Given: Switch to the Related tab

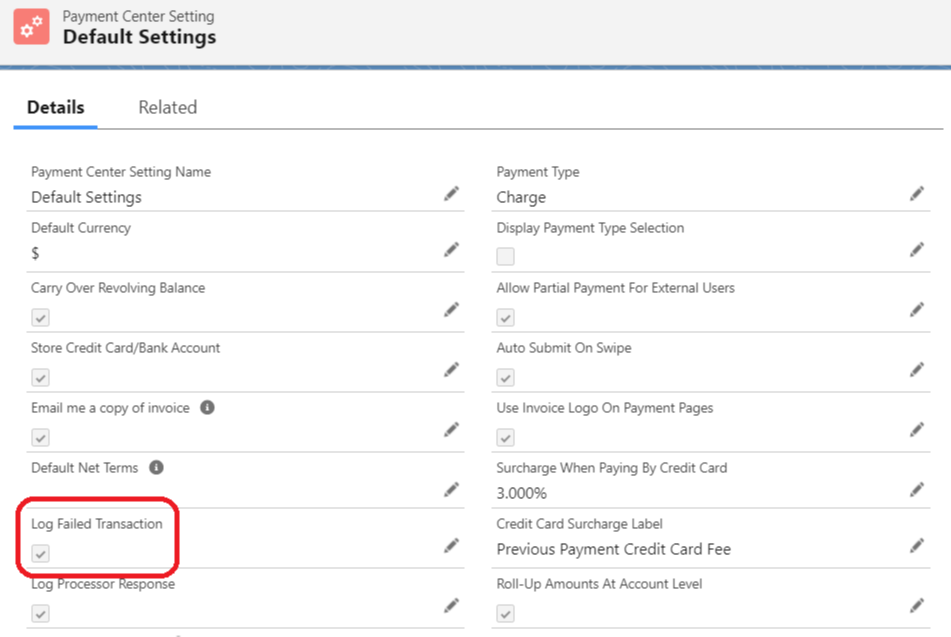Looking at the screenshot, I should tap(167, 108).
